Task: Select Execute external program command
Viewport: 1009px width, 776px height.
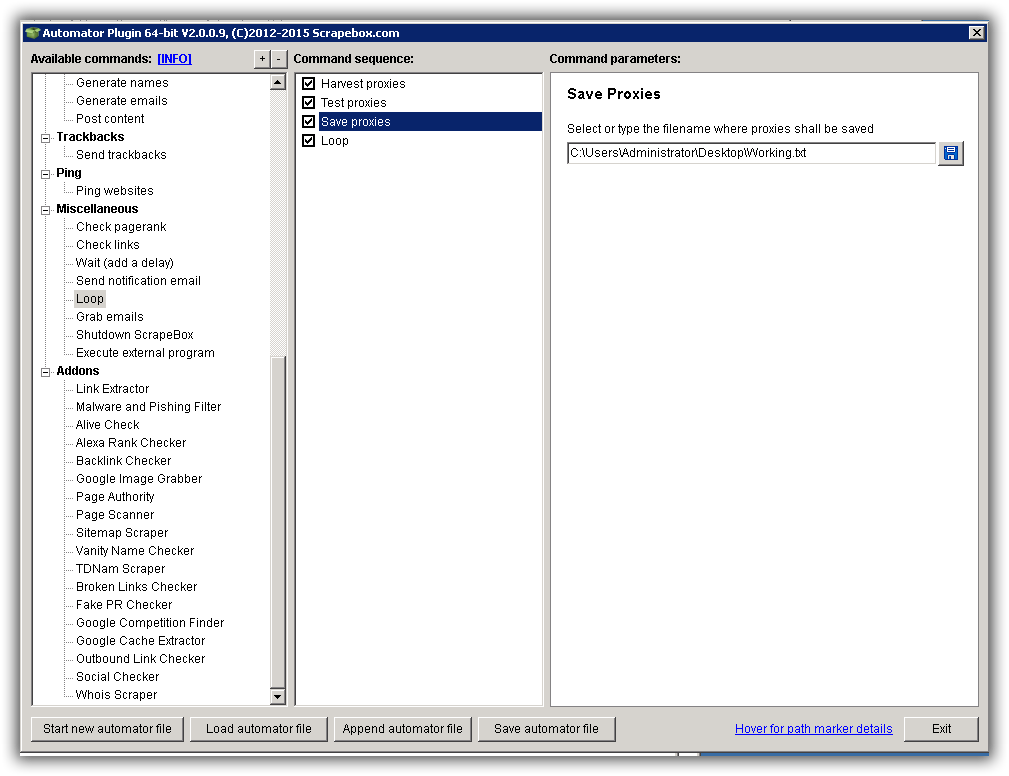Action: coord(145,353)
